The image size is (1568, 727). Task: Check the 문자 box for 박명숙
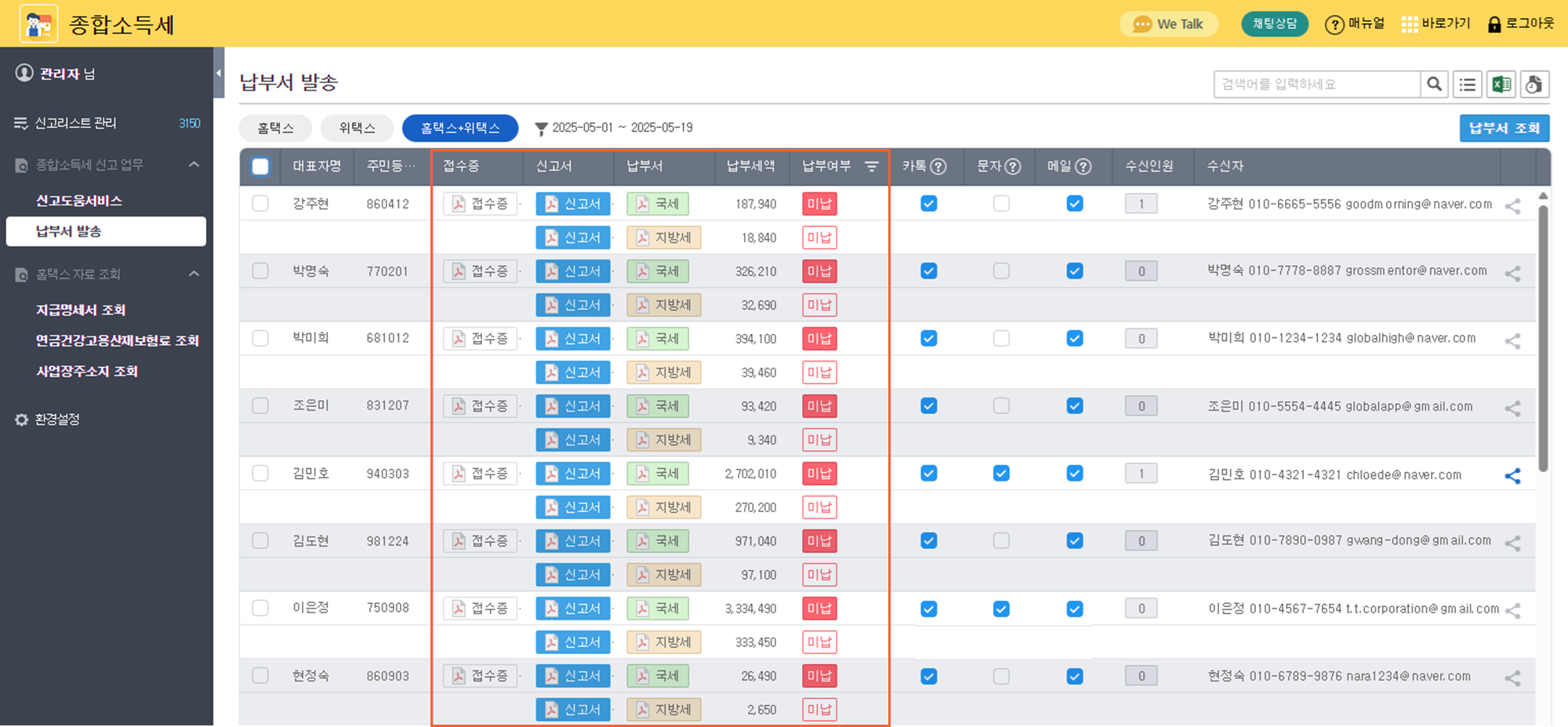coord(1001,271)
